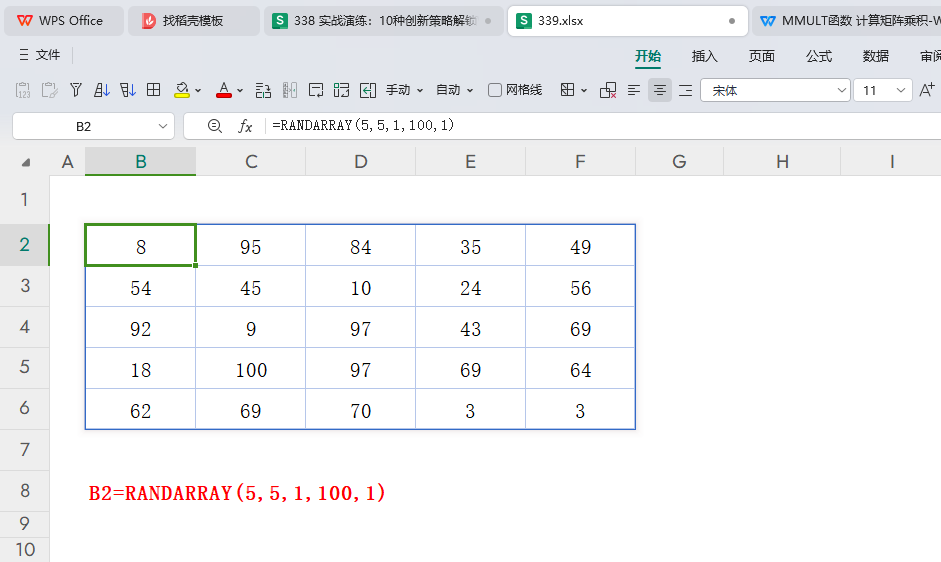This screenshot has height=562, width=941.
Task: Expand the Name Box dropdown arrow
Action: pos(163,126)
